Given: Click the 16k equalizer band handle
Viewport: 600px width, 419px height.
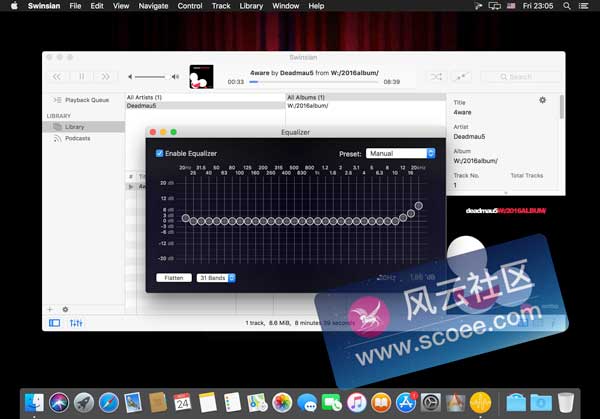Looking at the screenshot, I should (411, 214).
